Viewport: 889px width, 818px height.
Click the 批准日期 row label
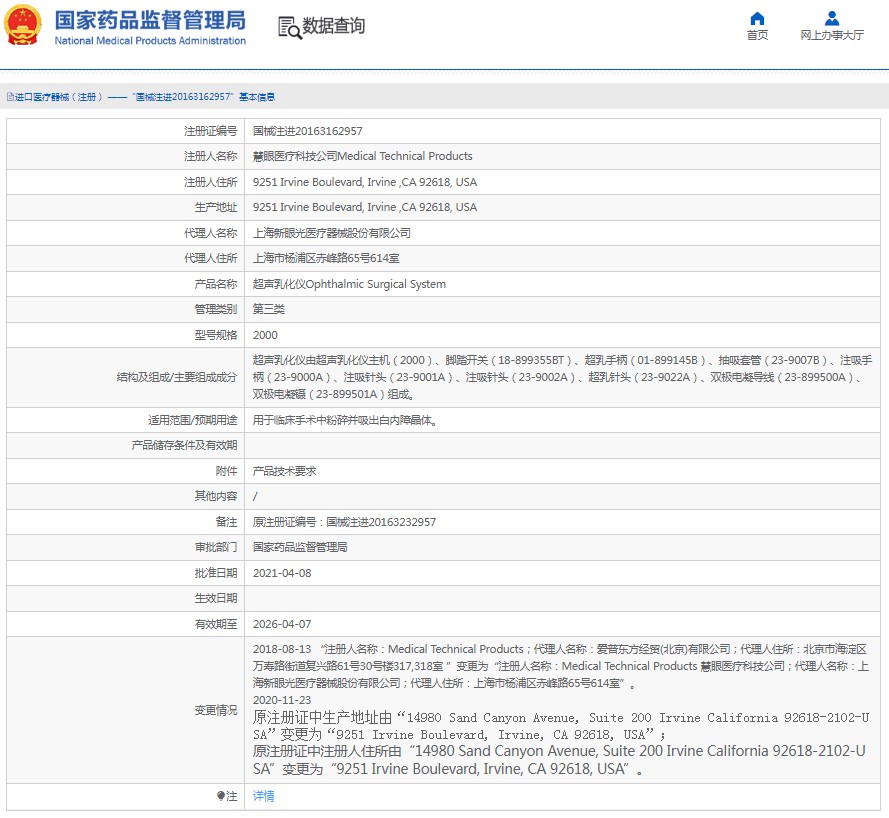point(215,573)
